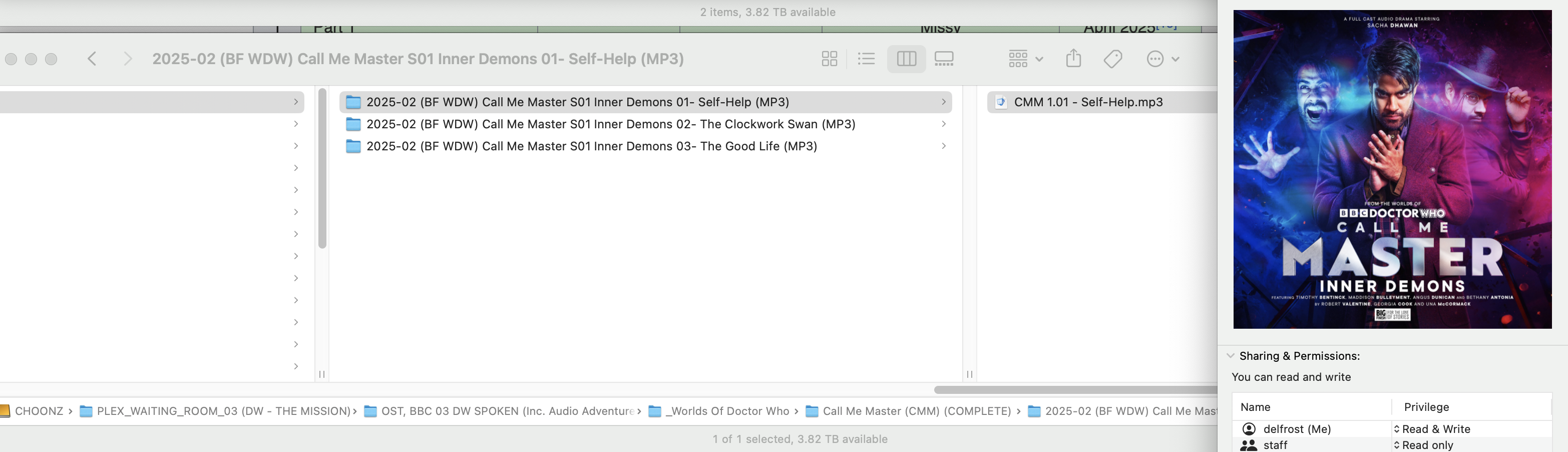This screenshot has width=1568, height=452.
Task: Select column view mode
Action: [906, 59]
